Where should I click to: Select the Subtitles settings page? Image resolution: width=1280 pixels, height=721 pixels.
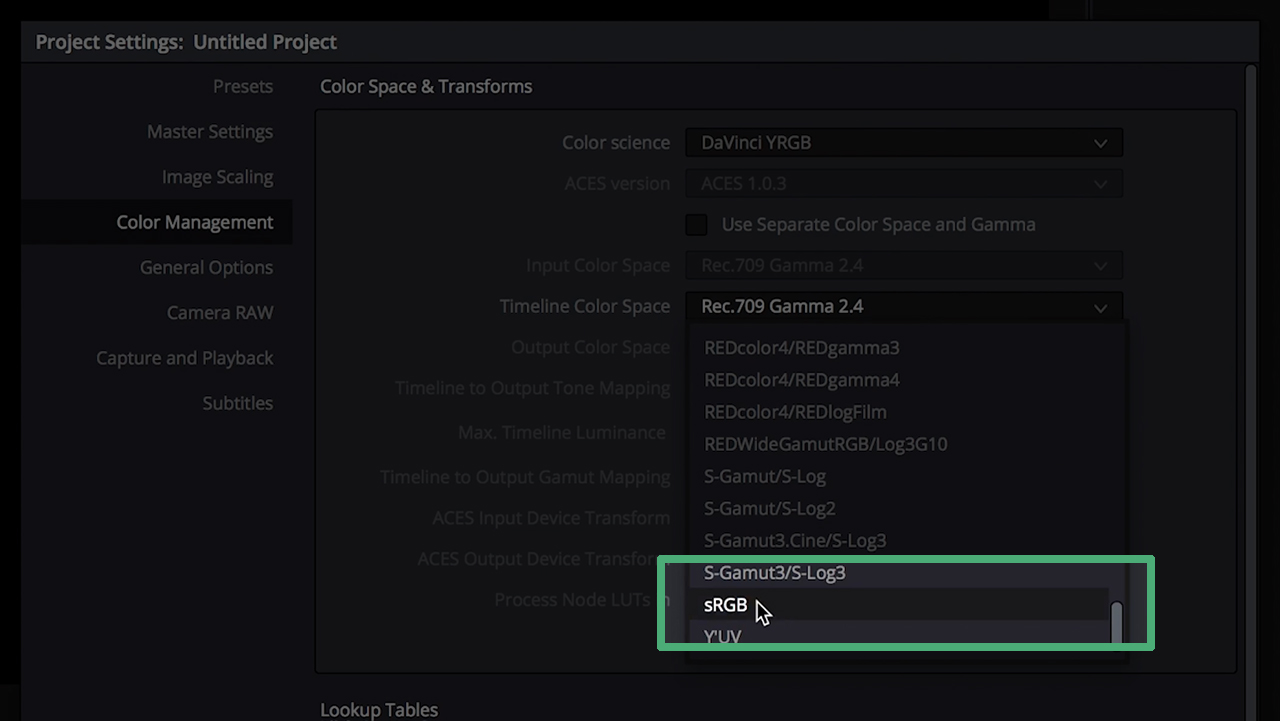coord(237,402)
